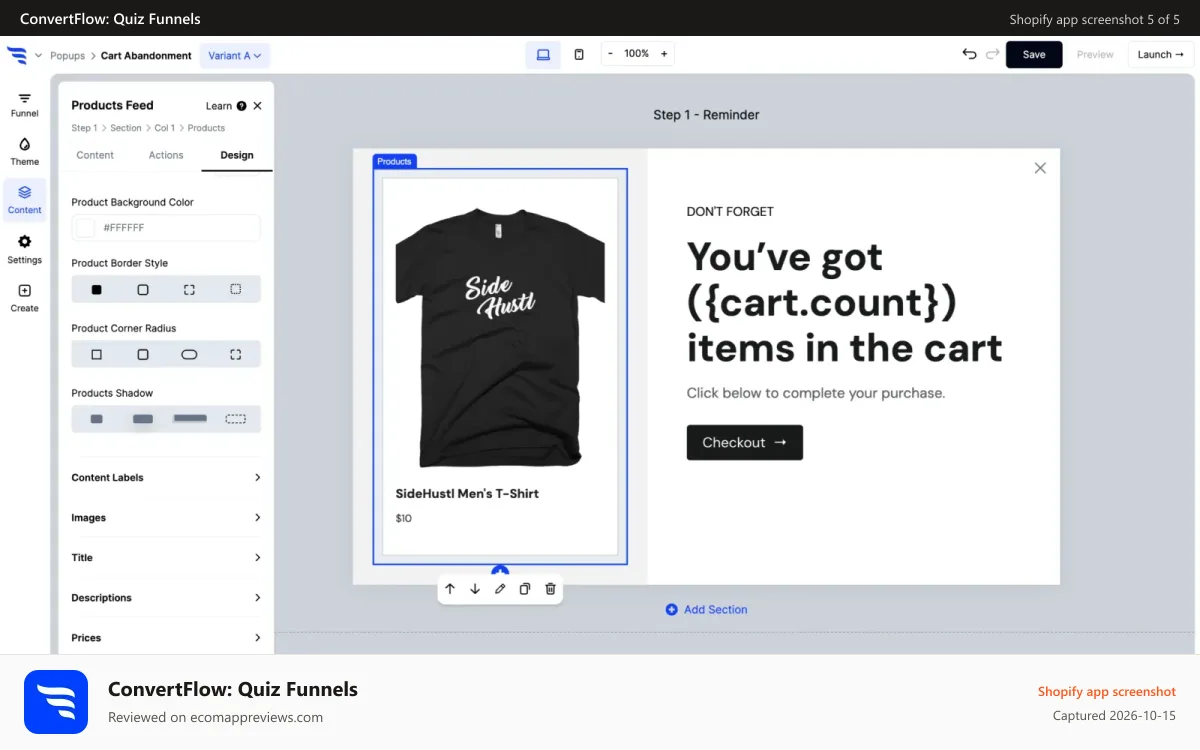Select slightly rounded product corner radius
1200x750 pixels.
(143, 354)
